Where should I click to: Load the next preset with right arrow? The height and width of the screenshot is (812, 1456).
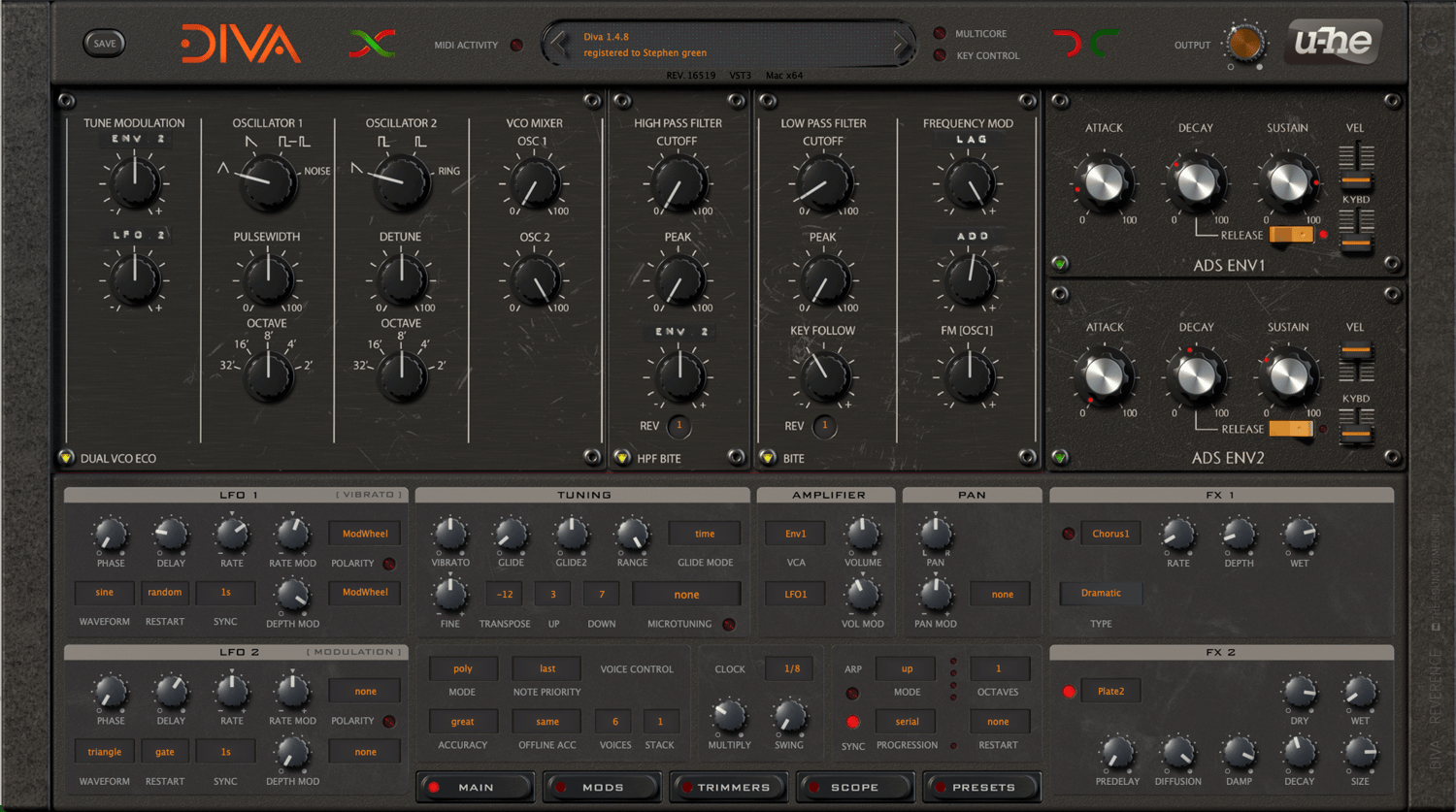tap(901, 44)
